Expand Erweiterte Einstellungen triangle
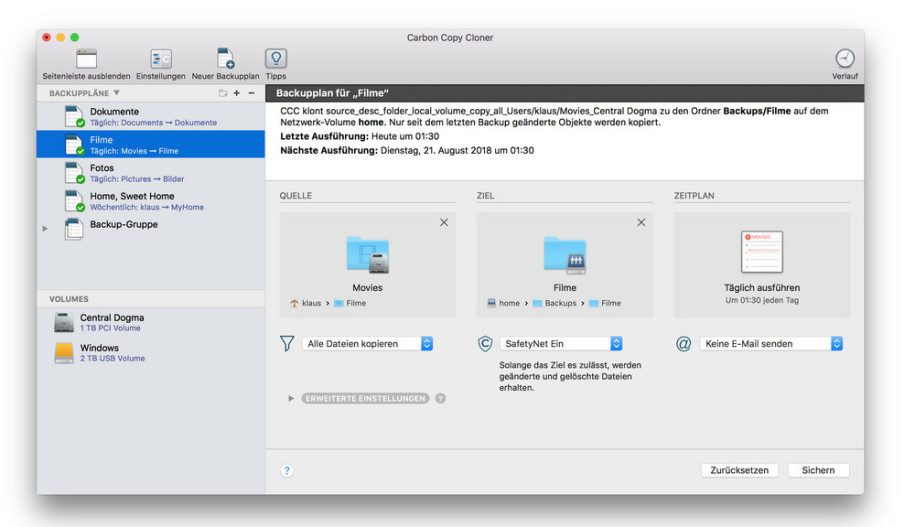Image resolution: width=915 pixels, height=527 pixels. pos(291,399)
